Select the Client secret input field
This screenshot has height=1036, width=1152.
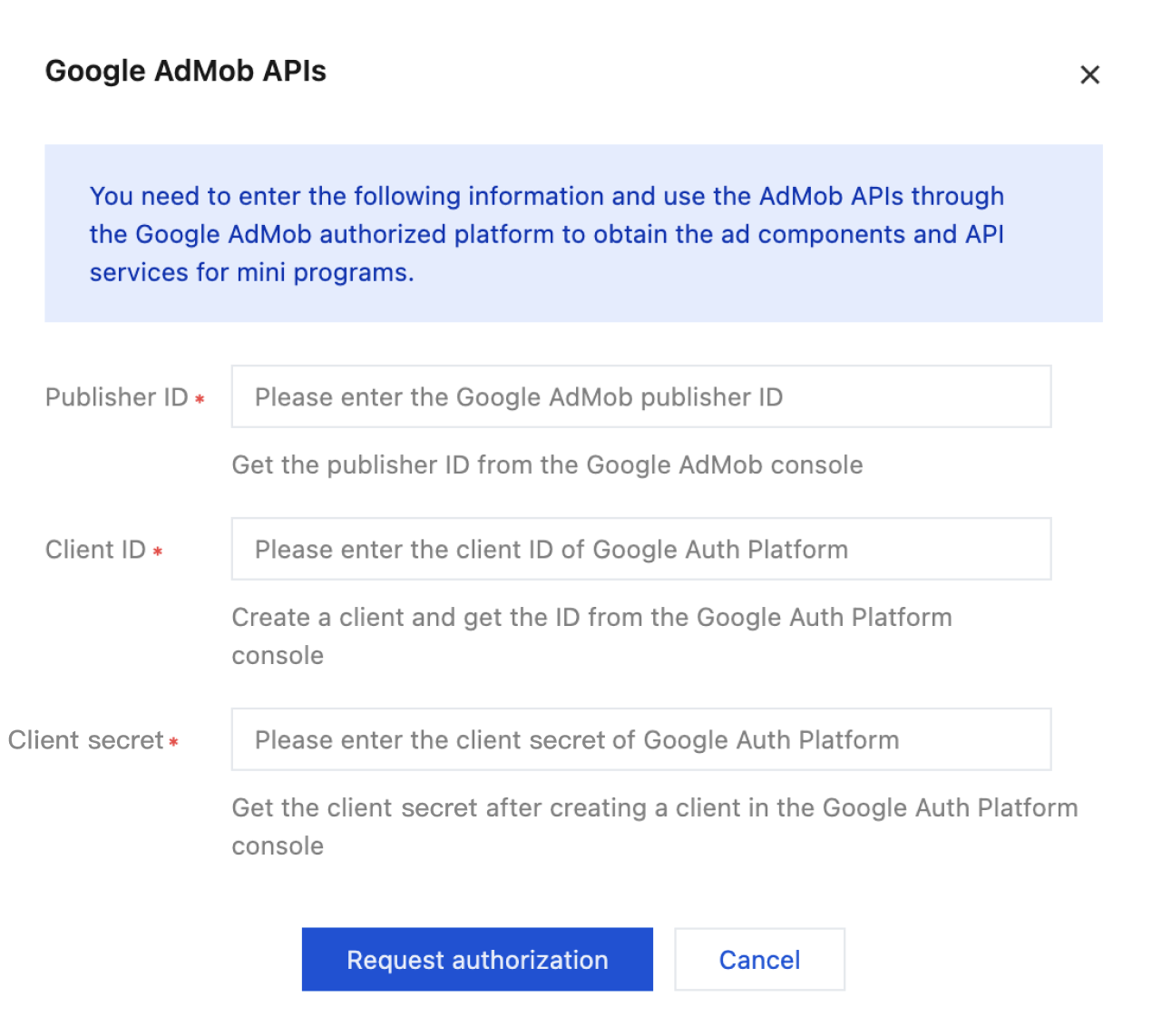[x=640, y=740]
